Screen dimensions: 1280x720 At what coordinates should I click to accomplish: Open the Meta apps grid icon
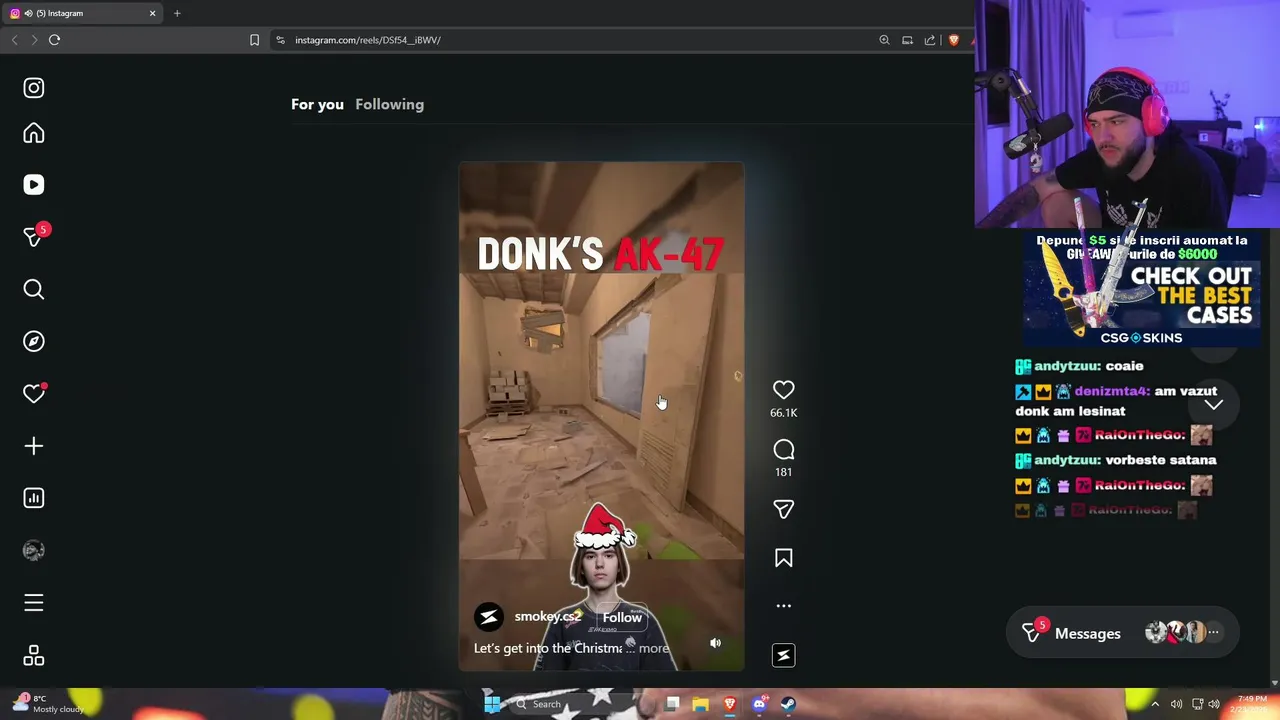34,656
